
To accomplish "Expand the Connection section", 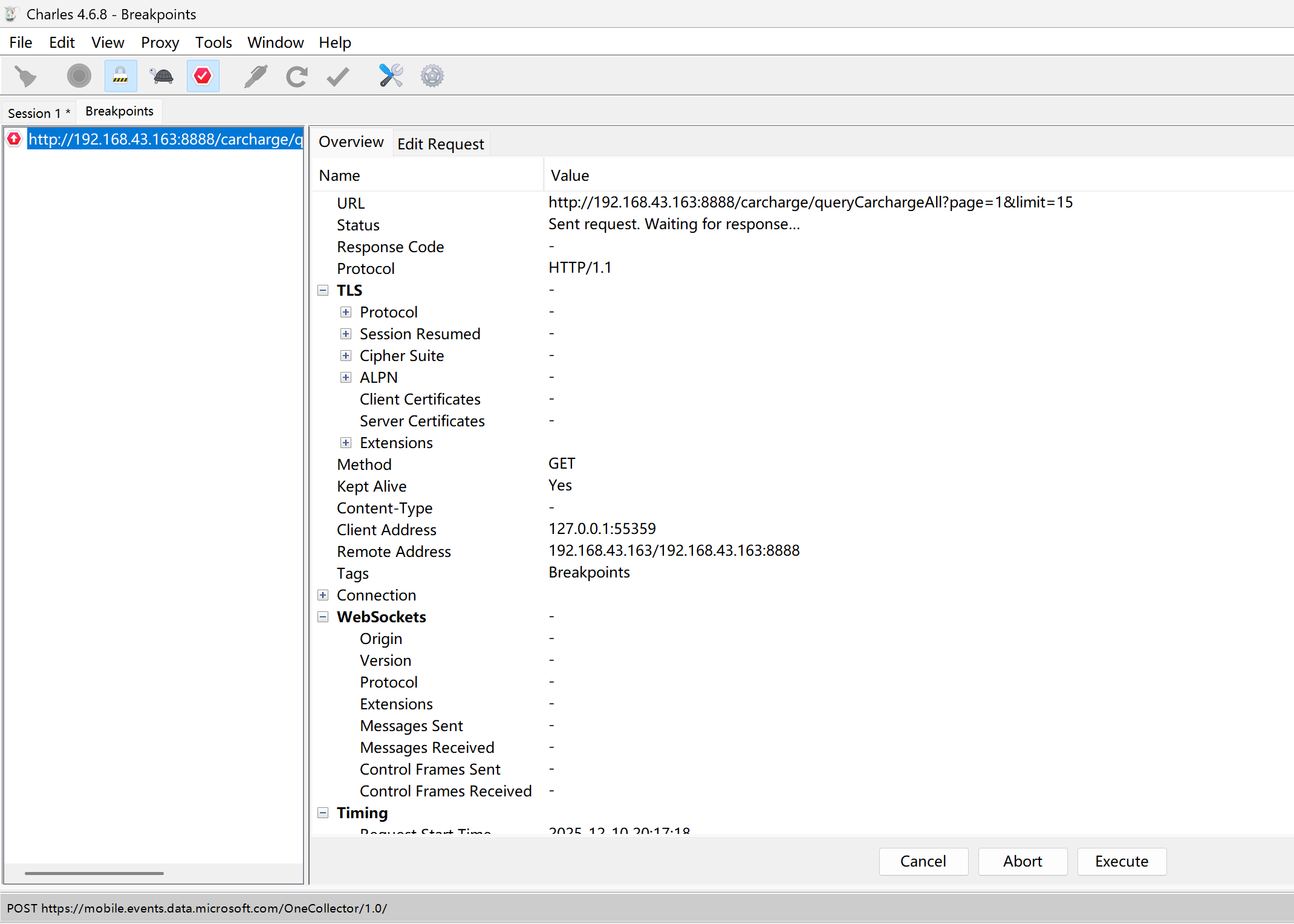I will [323, 595].
